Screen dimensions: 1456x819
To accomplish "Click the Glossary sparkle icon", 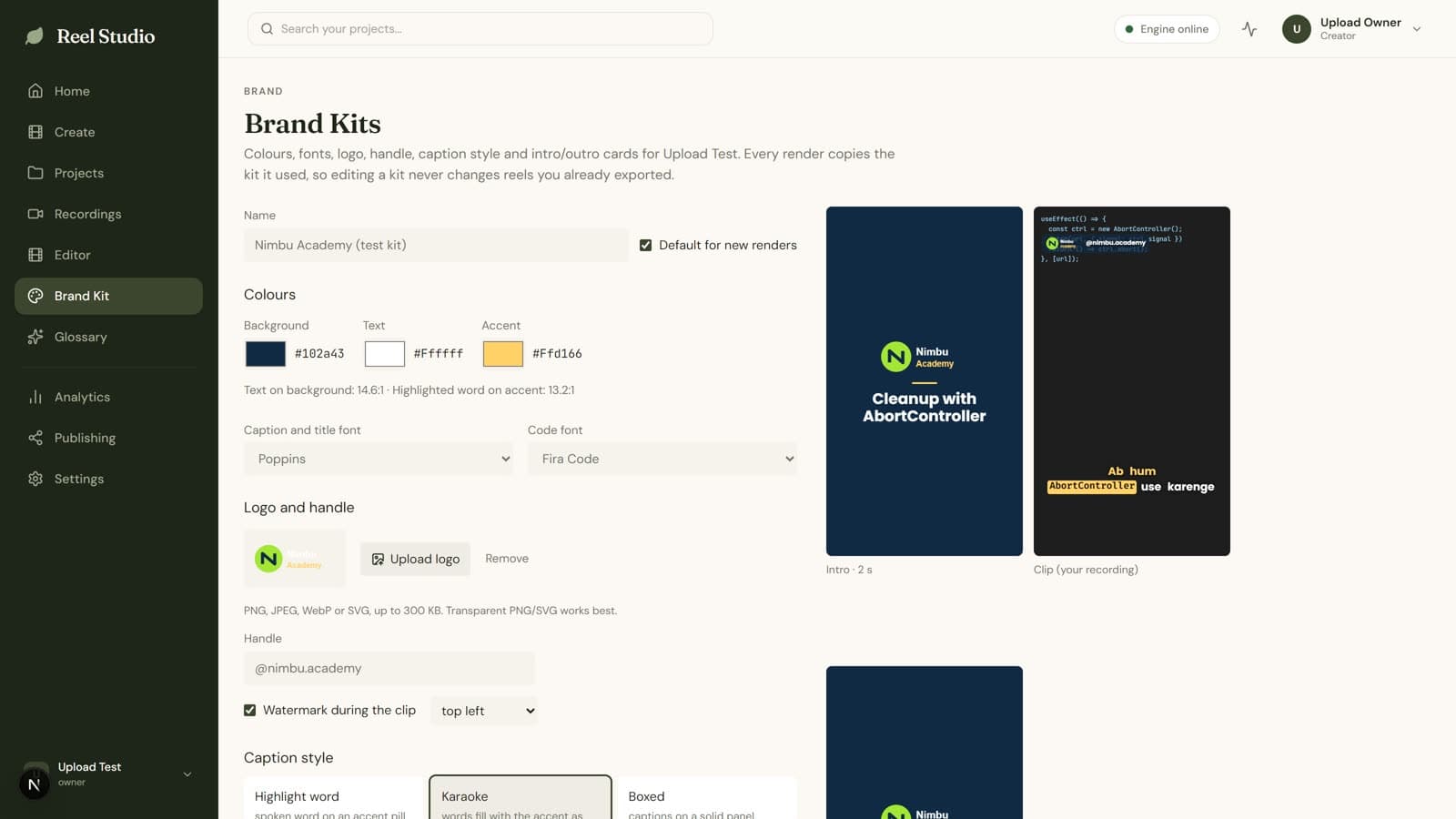I will (x=35, y=337).
